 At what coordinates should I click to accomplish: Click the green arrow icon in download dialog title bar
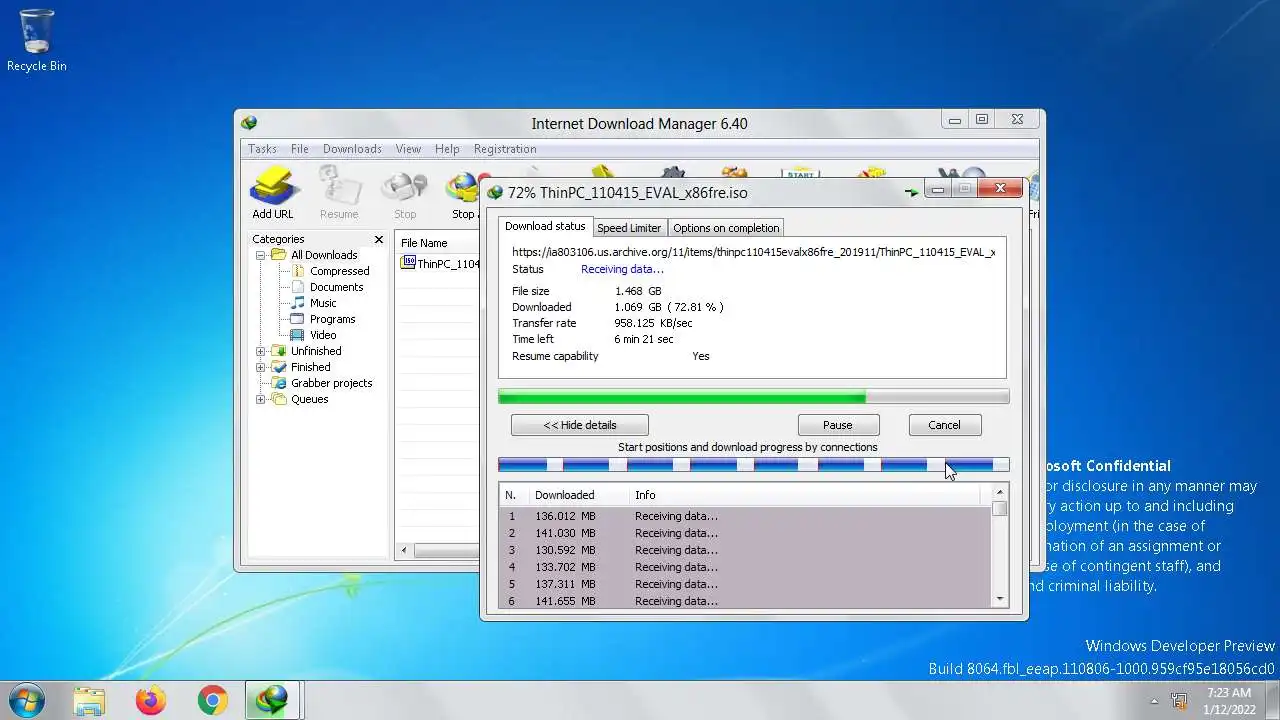pos(911,192)
